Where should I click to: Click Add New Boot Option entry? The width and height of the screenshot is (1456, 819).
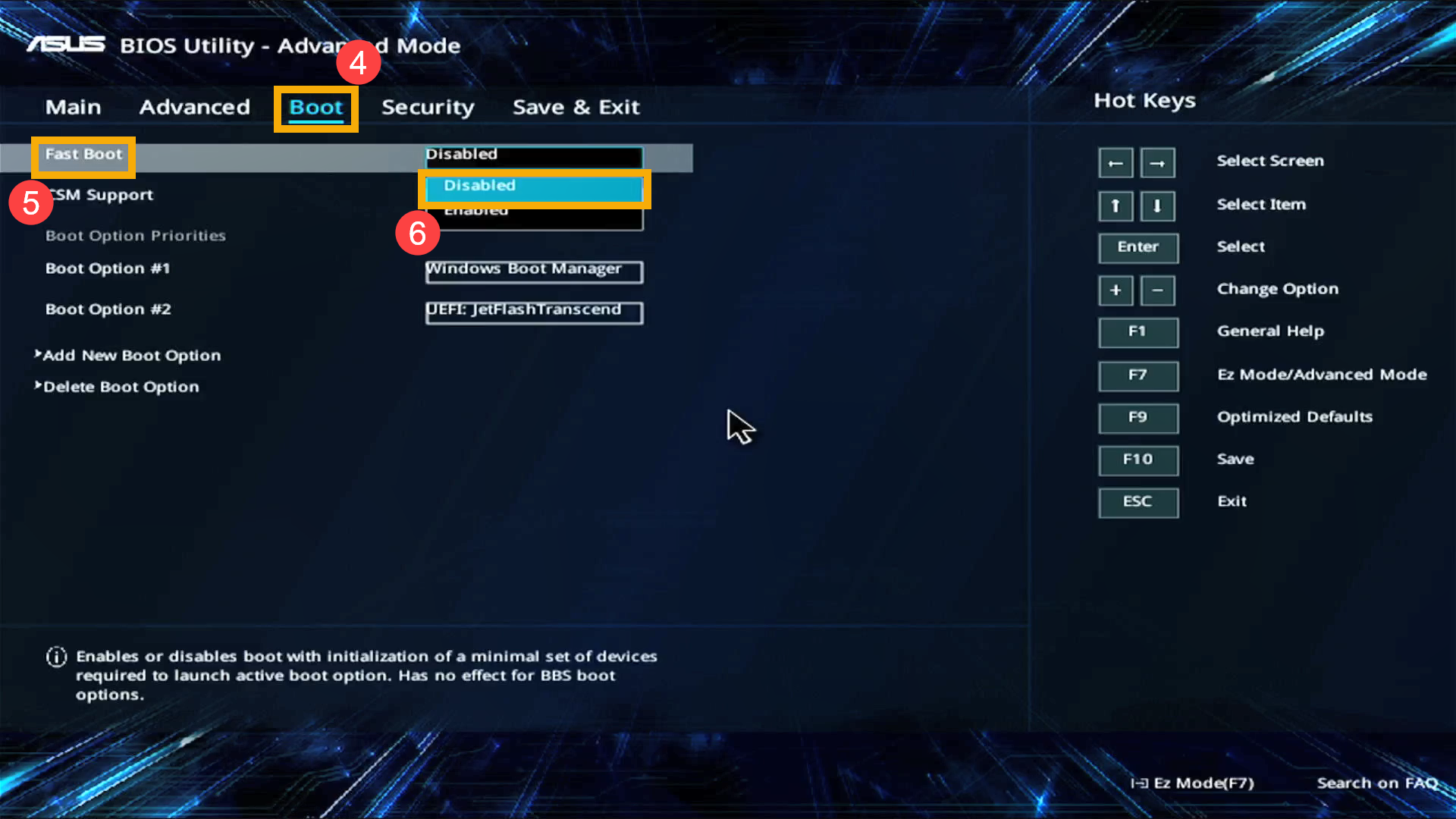click(x=131, y=354)
